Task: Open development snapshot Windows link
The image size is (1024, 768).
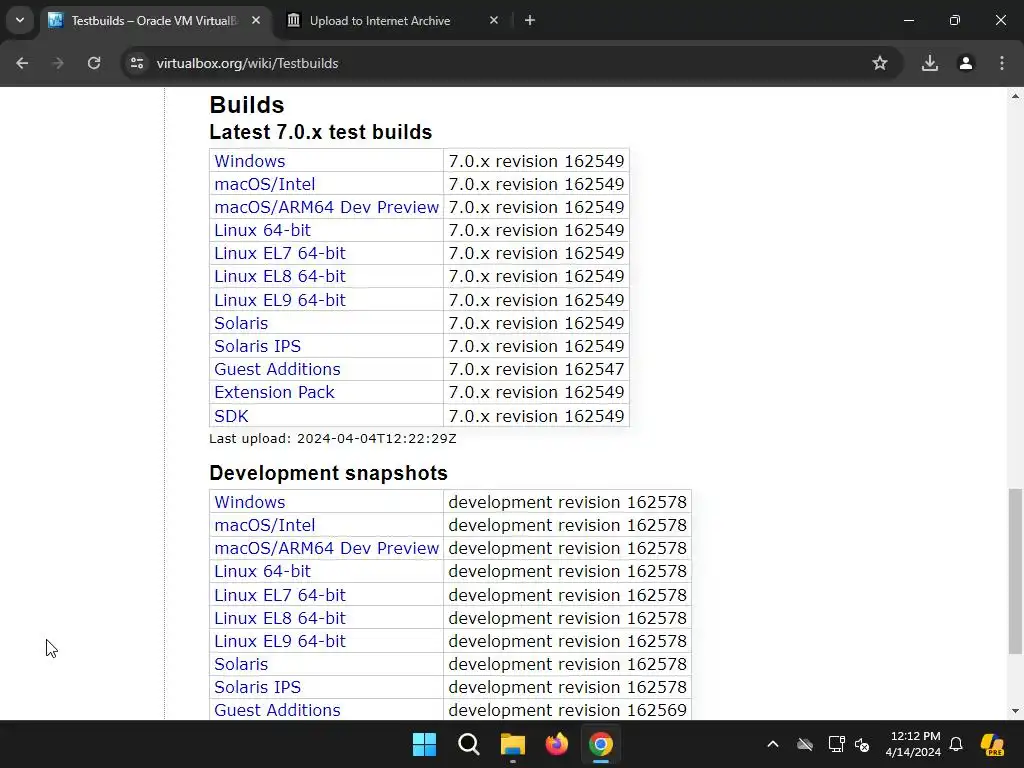Action: [x=249, y=502]
